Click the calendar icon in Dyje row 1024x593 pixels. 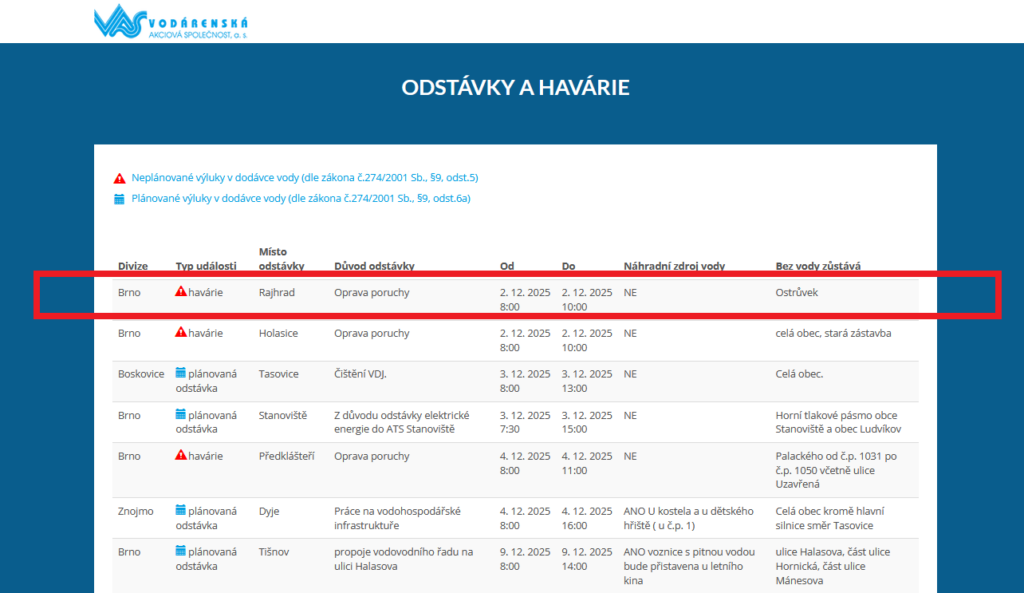(181, 510)
